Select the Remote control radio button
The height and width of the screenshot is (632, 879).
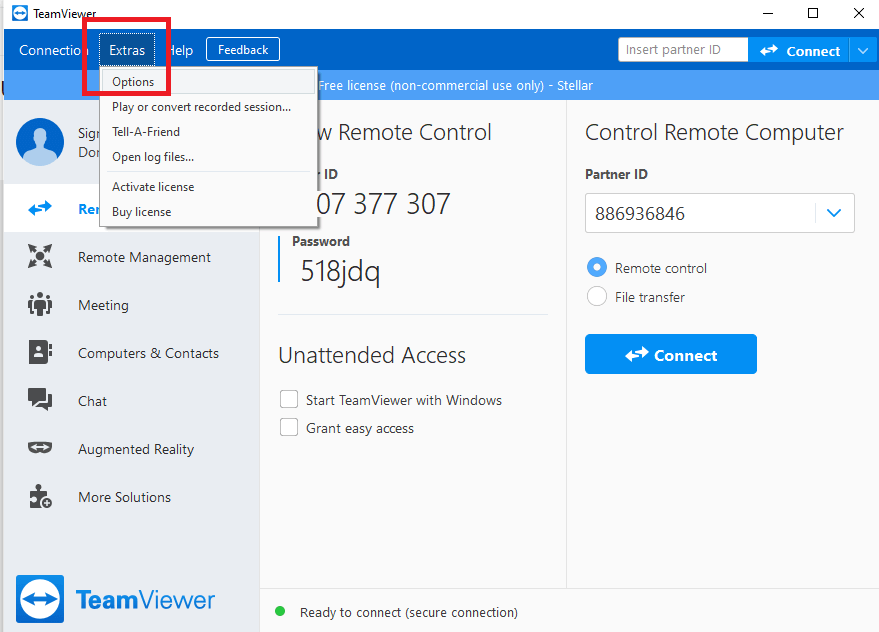click(597, 267)
